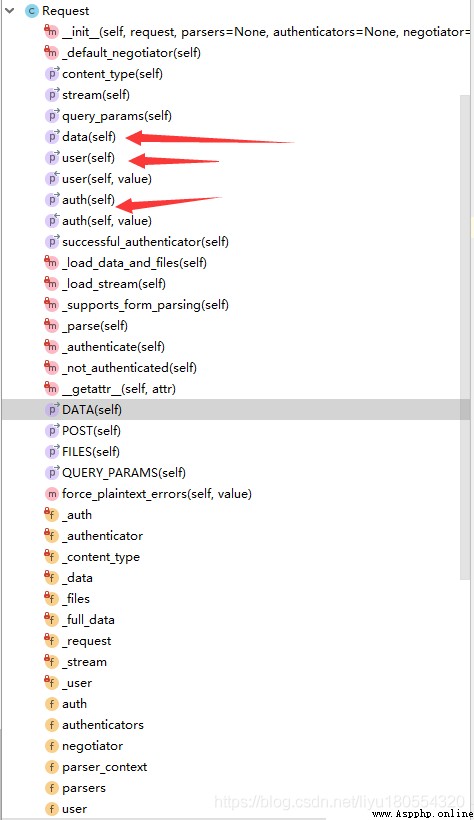474x820 pixels.
Task: Select _load_stream(self) method
Action: pyautogui.click(x=114, y=283)
